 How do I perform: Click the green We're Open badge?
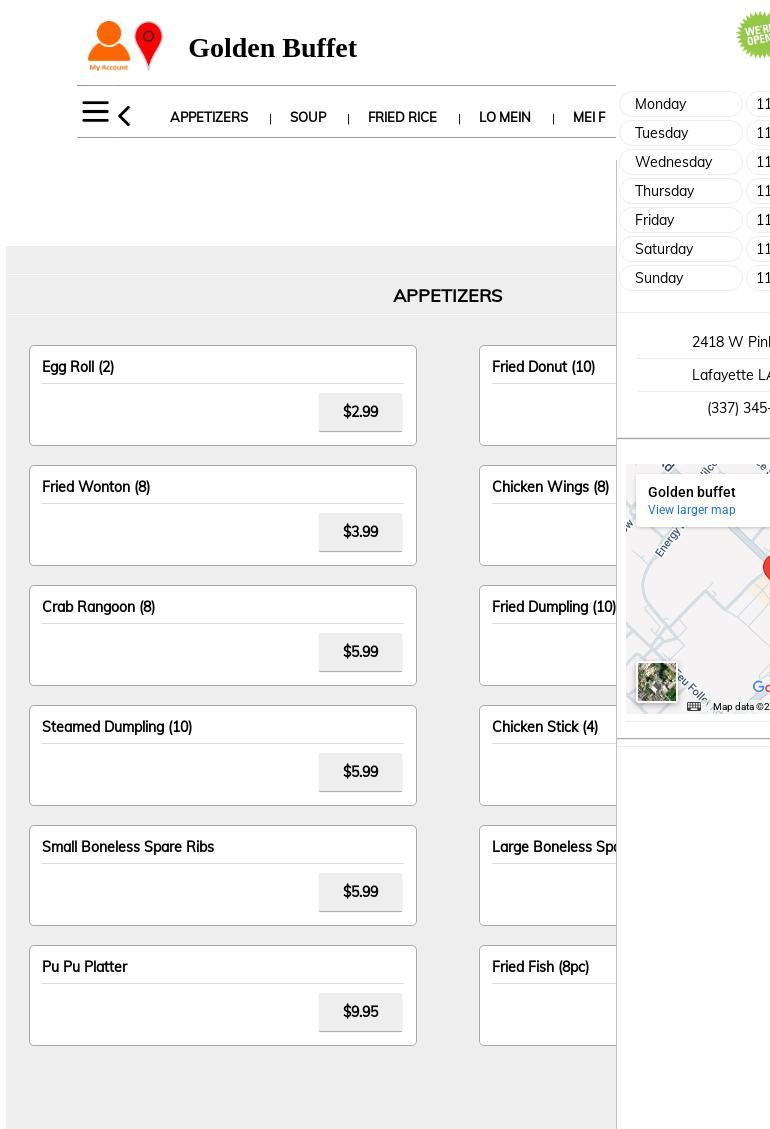754,35
